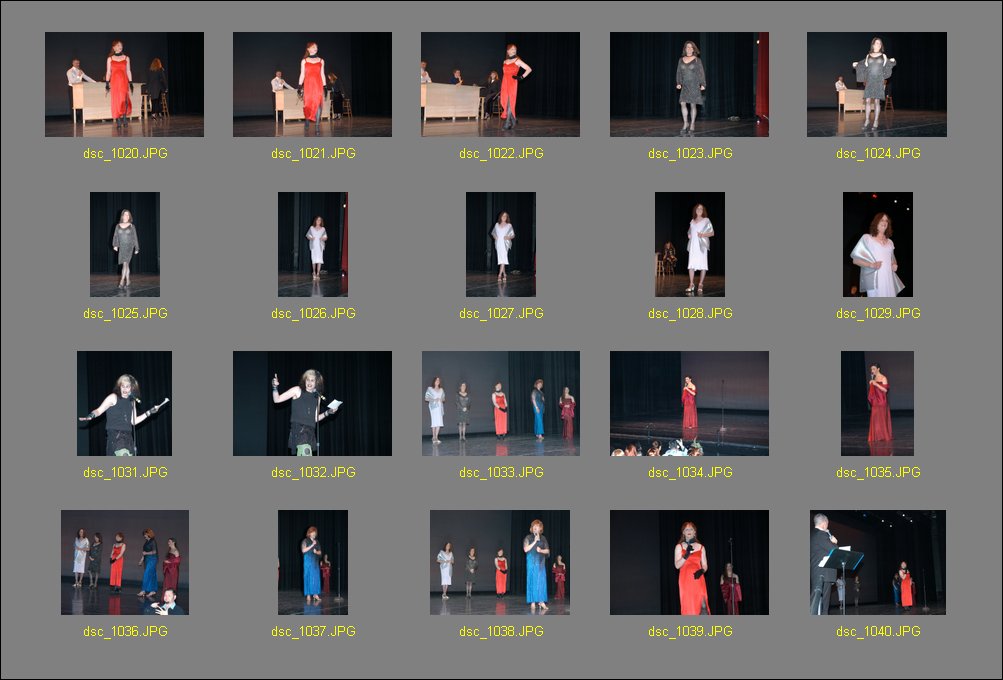Screen dimensions: 1003x680
Task: Click the file name dsc_1020.JPG
Action: [x=125, y=154]
